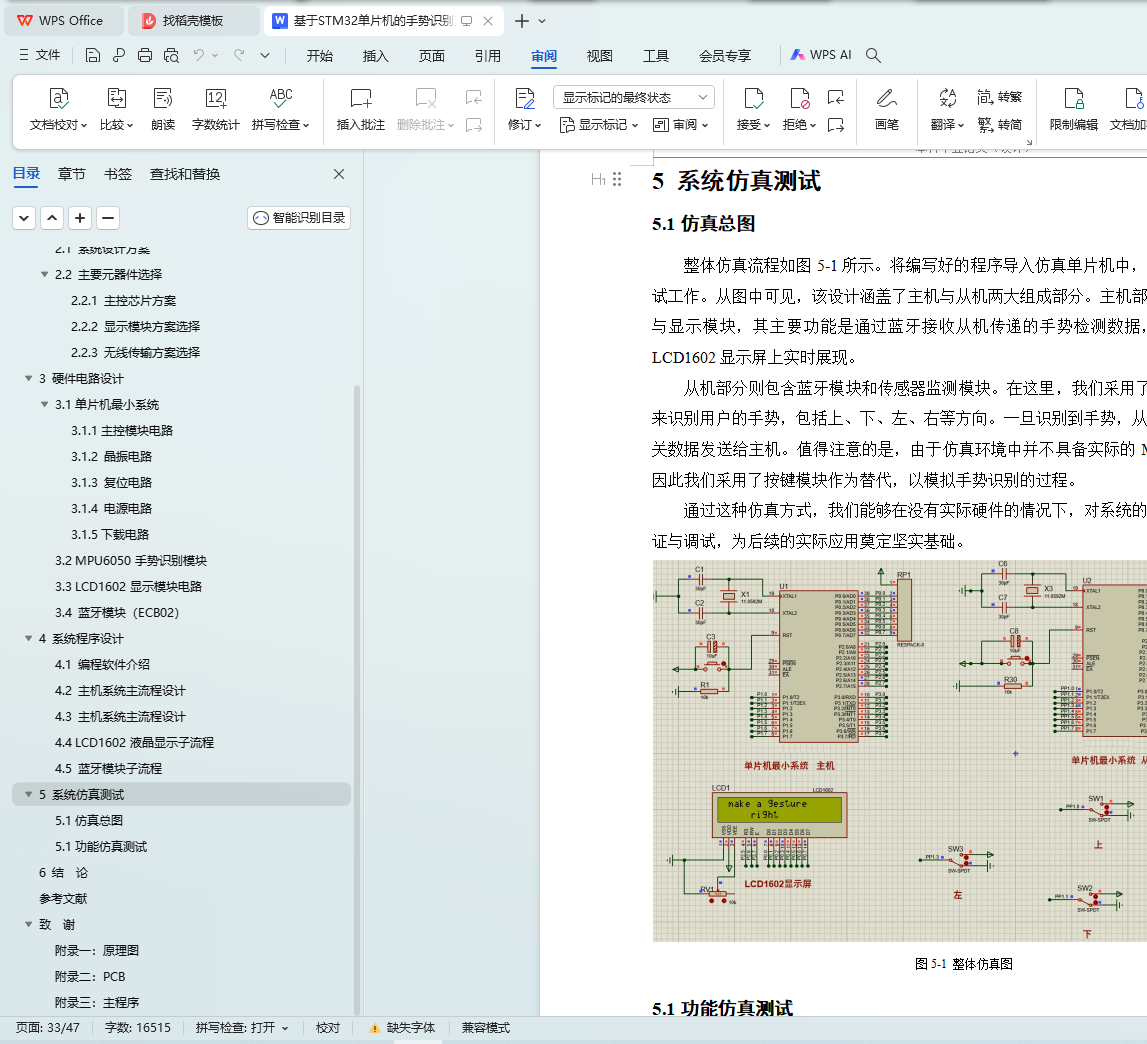
Task: Collapse the 3 硬件电路设计 node
Action: [x=29, y=378]
